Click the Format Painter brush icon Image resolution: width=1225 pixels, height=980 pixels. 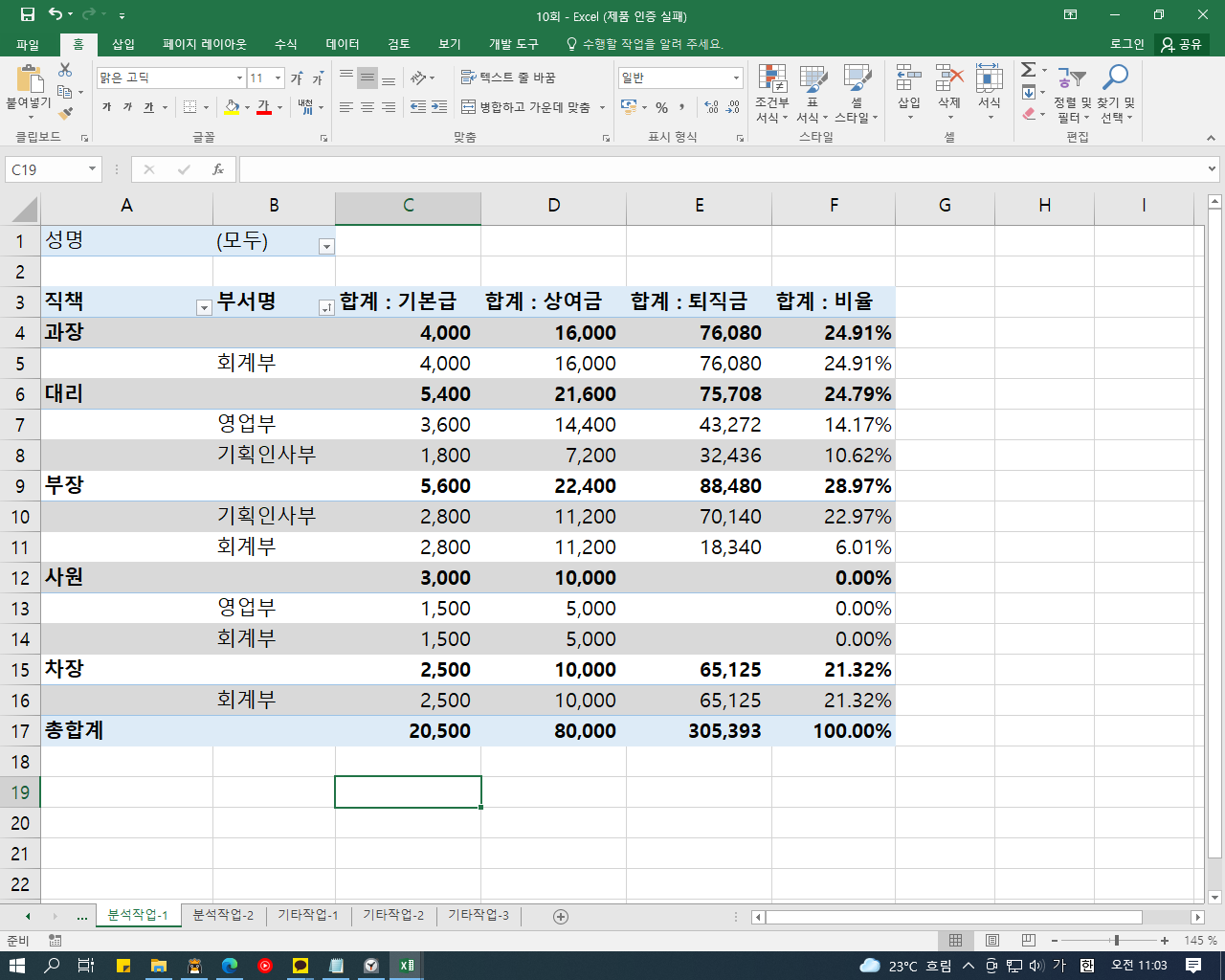click(65, 113)
